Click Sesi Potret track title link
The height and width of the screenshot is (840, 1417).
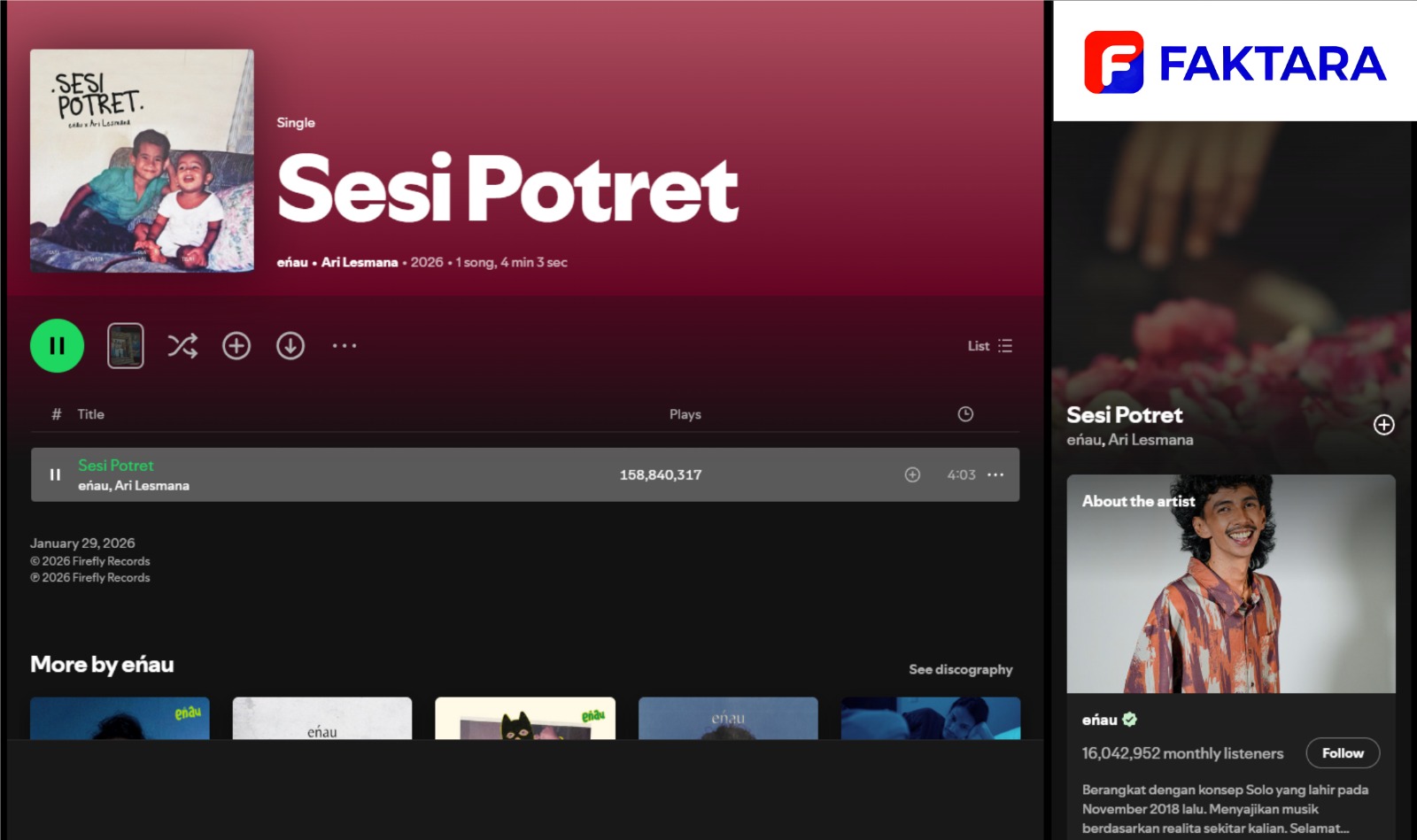[116, 466]
